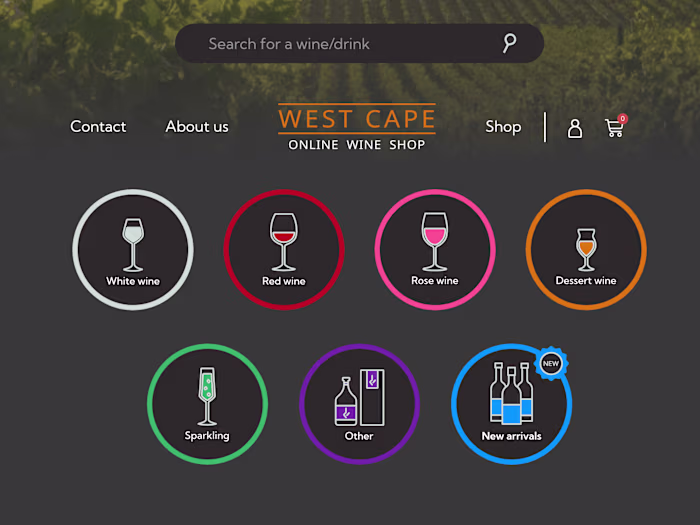Click the Dessert wine label text
Screen dimensions: 700x525
[x=586, y=281]
